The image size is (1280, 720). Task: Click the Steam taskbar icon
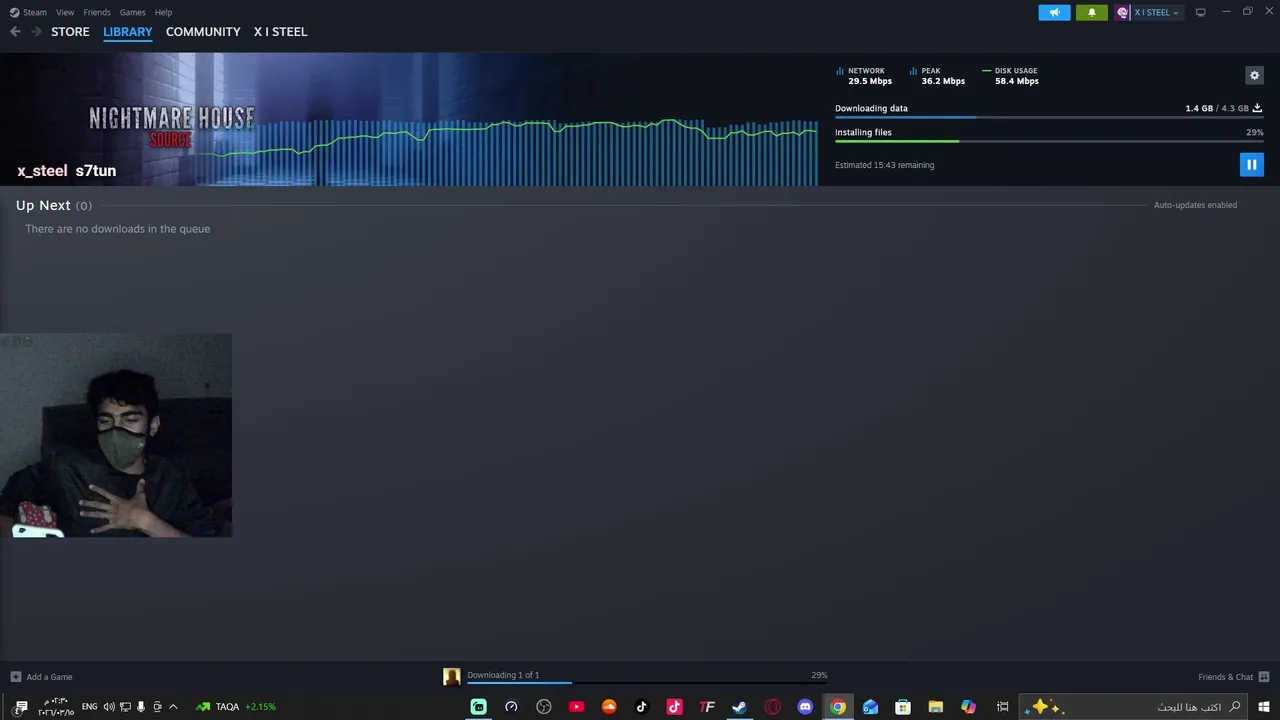coord(739,707)
